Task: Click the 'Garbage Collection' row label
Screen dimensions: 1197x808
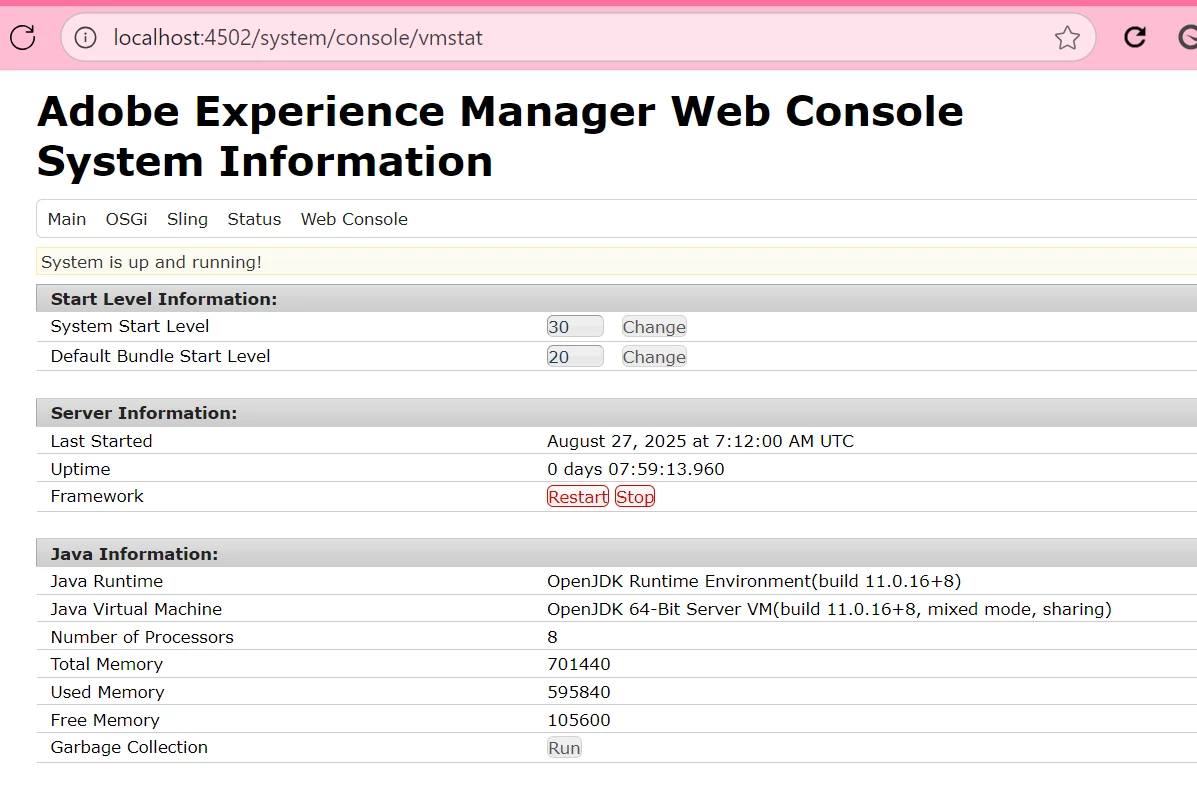Action: click(x=129, y=747)
